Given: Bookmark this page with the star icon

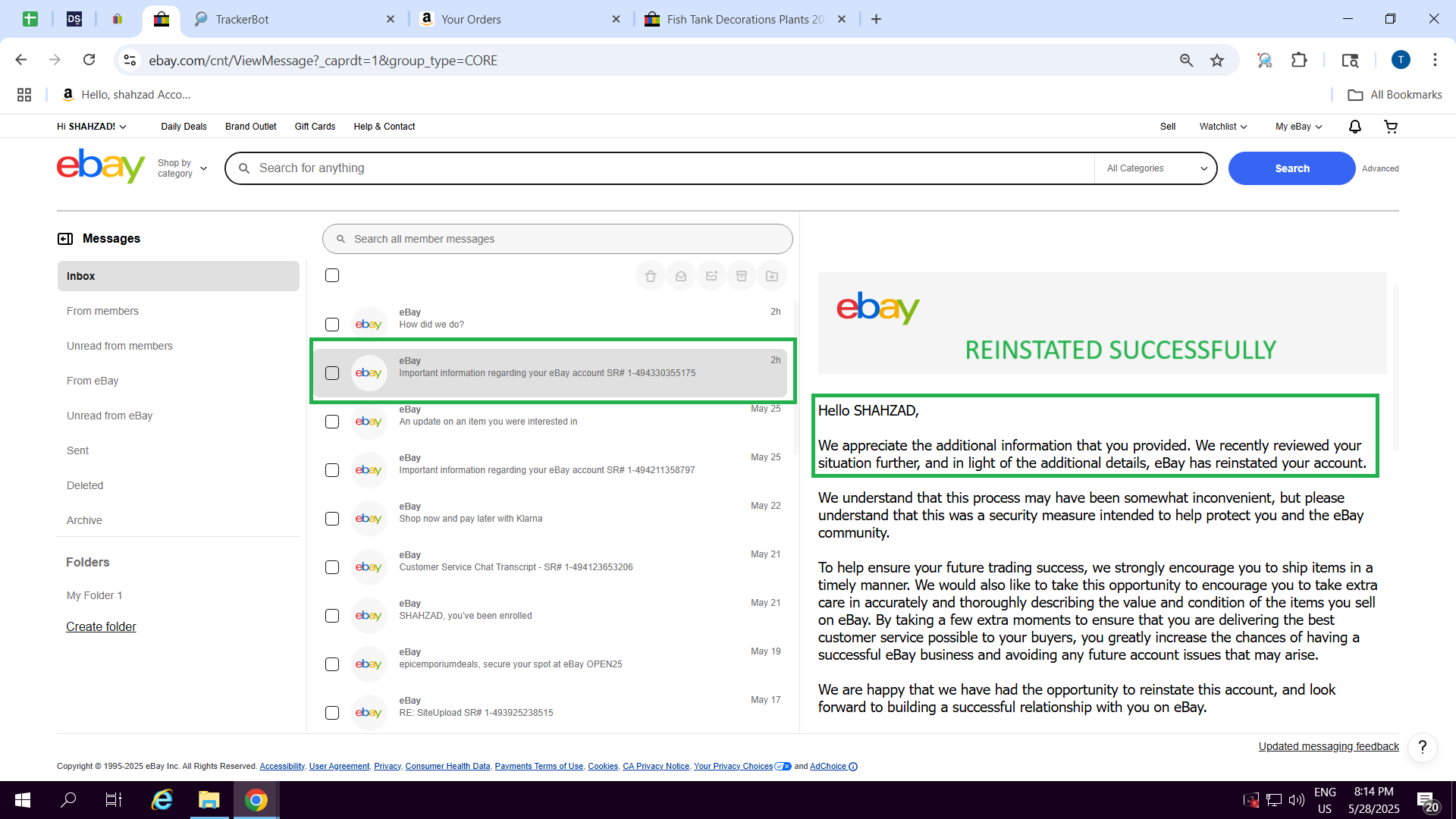Looking at the screenshot, I should 1217,61.
